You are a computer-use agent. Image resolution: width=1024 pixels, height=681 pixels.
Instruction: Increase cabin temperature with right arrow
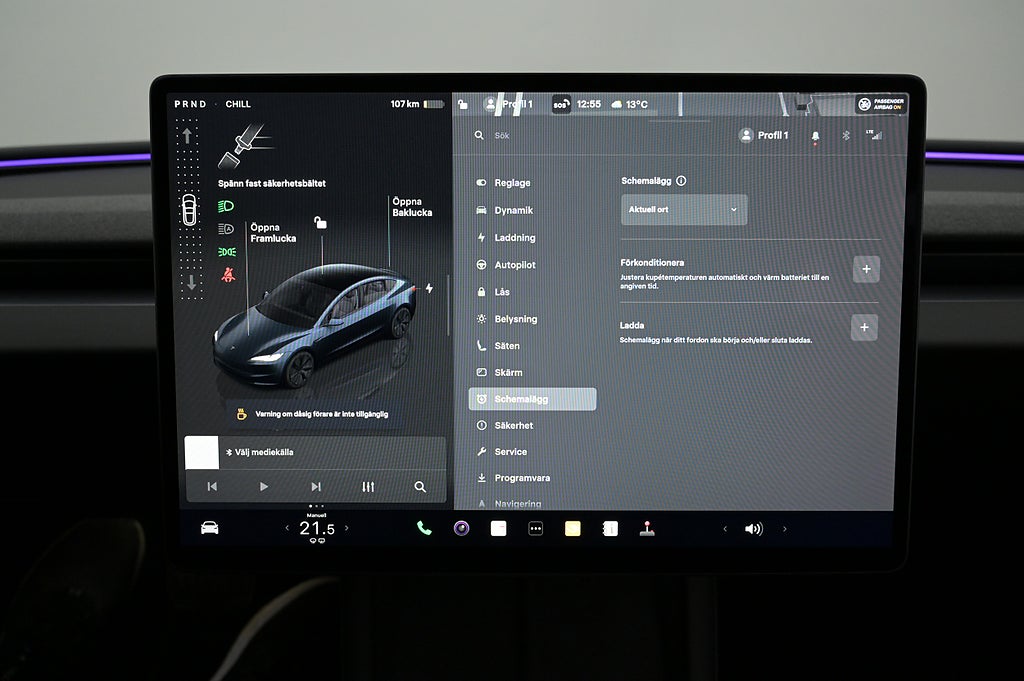[x=346, y=529]
